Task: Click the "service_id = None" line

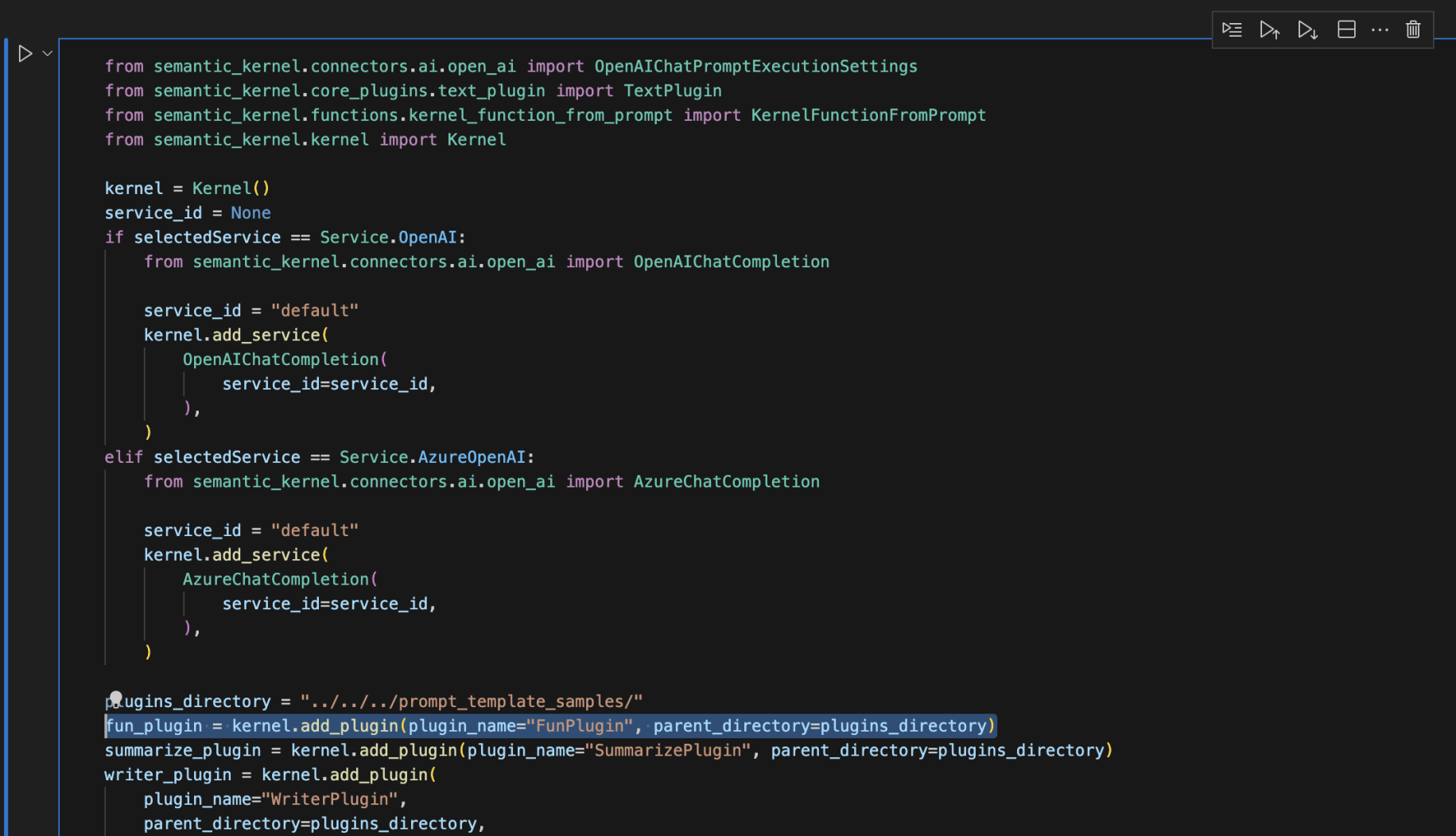Action: 188,213
